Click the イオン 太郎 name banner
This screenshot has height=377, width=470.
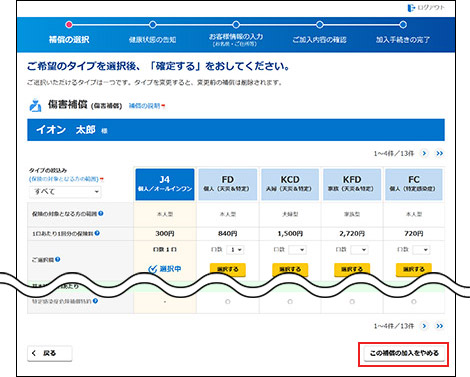(x=236, y=130)
